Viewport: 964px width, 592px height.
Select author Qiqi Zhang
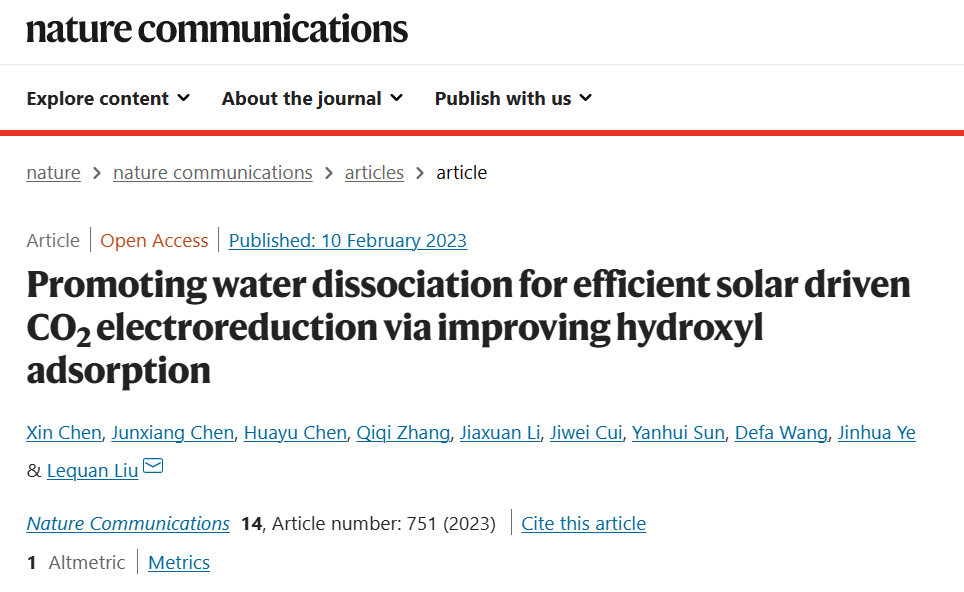tap(403, 433)
